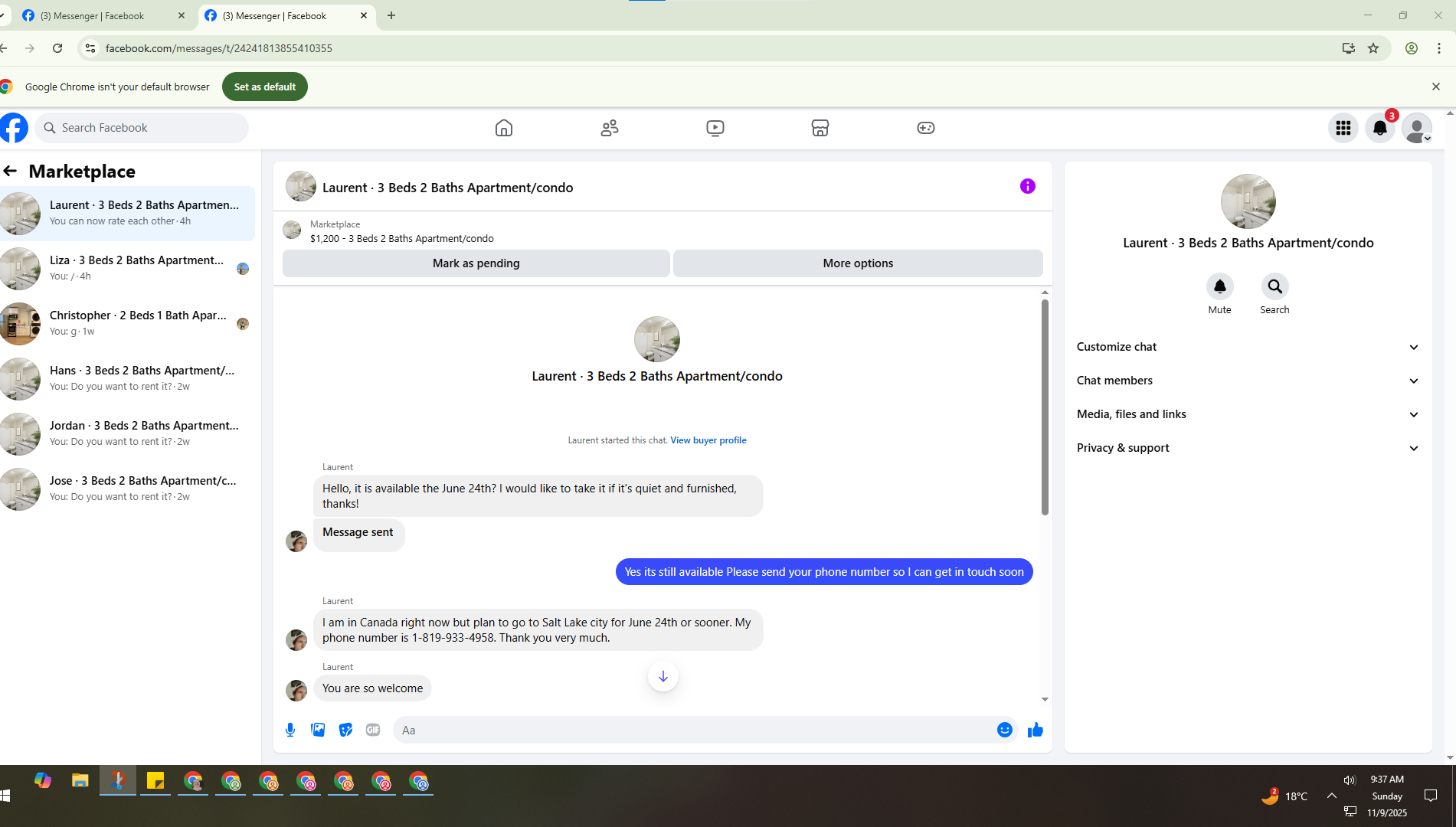Click the Mark as pending button
Screen dimensions: 1456x827
coord(476,263)
